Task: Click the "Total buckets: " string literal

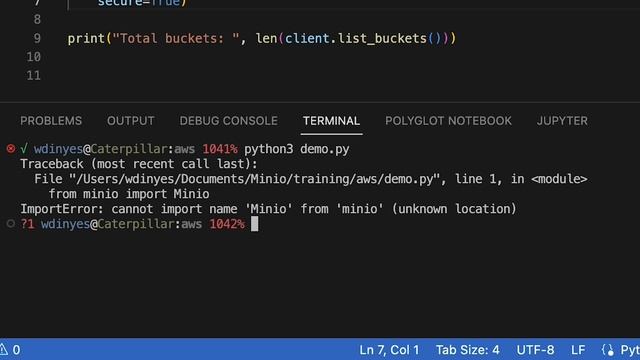Action: click(176, 38)
